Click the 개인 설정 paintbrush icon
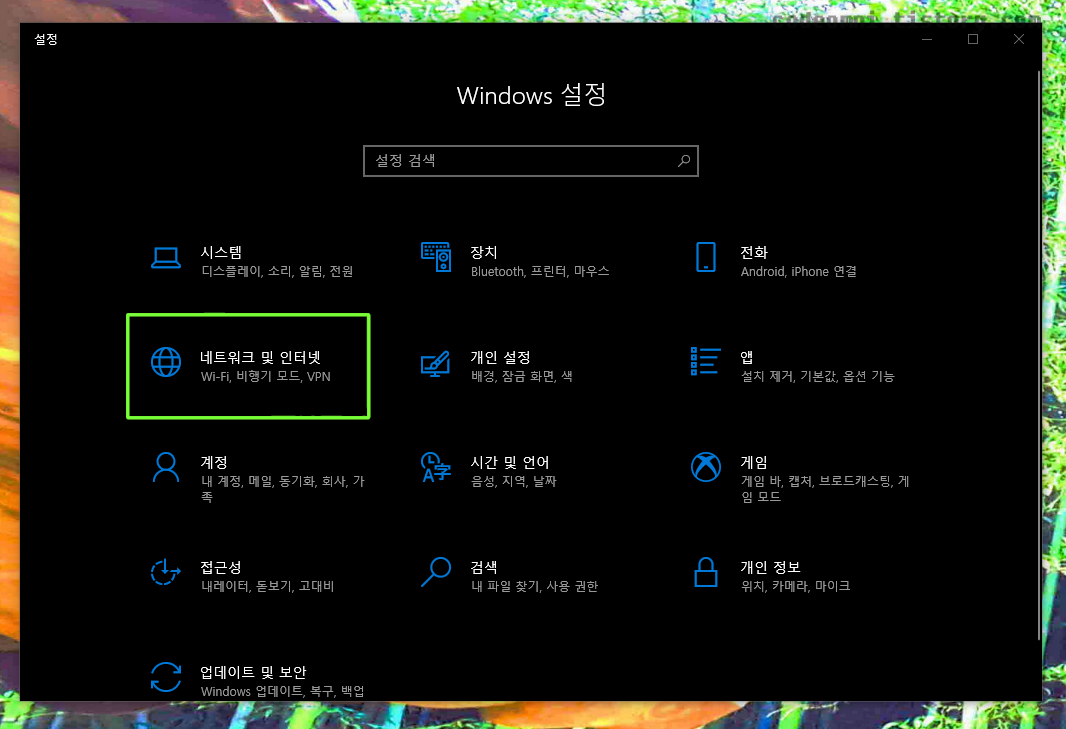The height and width of the screenshot is (729, 1066). (436, 363)
